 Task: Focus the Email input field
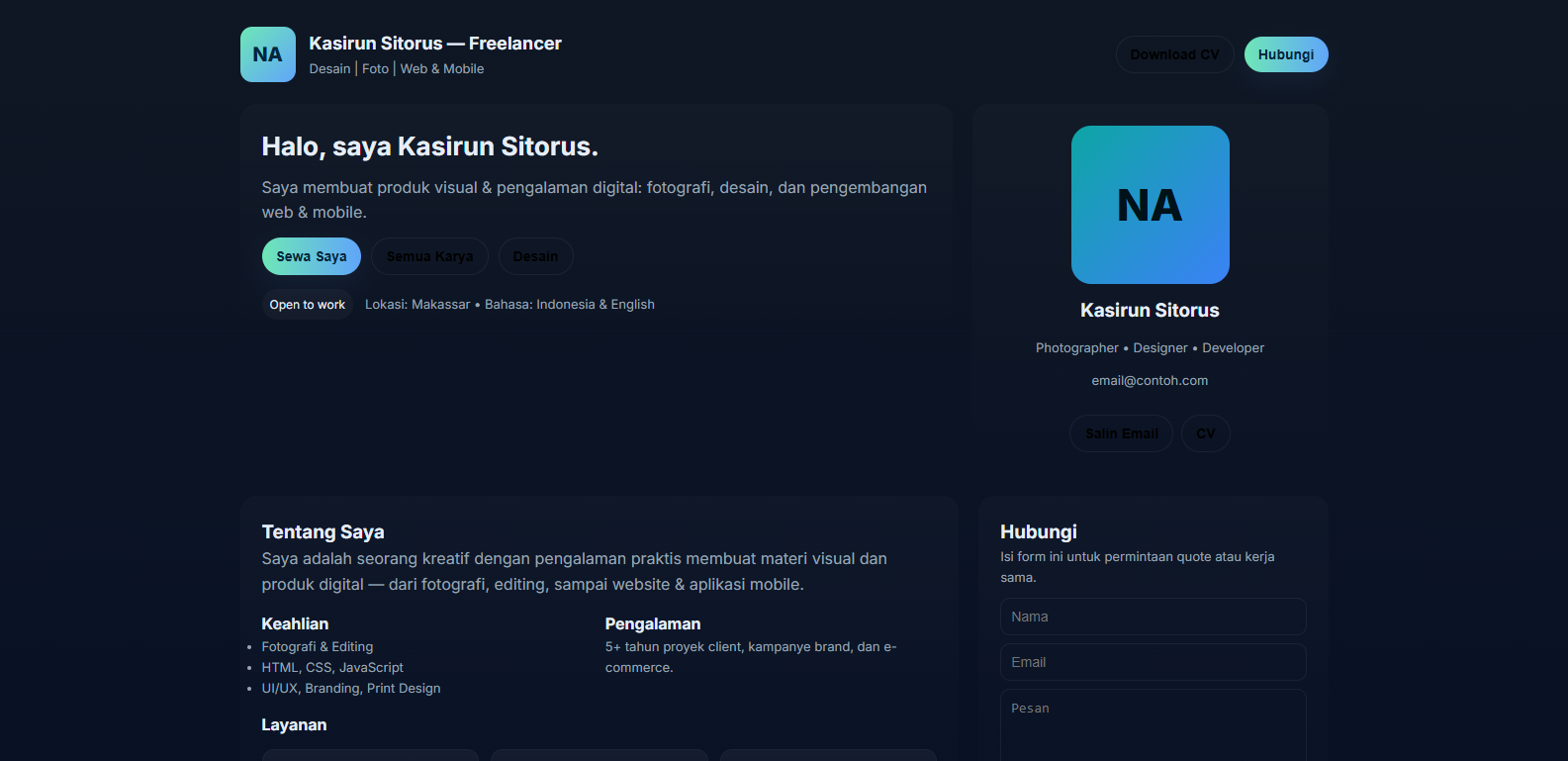pos(1153,662)
